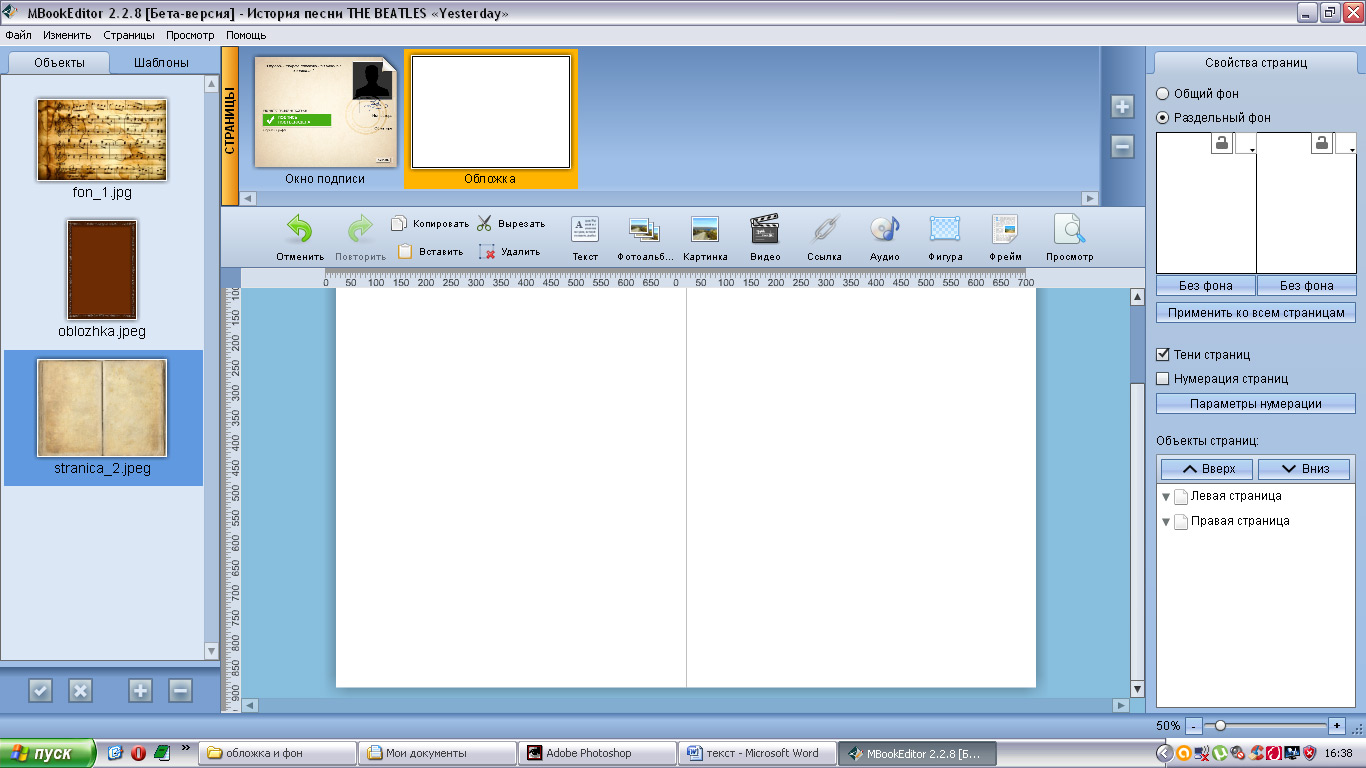Viewport: 1366px width, 768px height.
Task: Select the Ссылка link tool
Action: pyautogui.click(x=825, y=230)
